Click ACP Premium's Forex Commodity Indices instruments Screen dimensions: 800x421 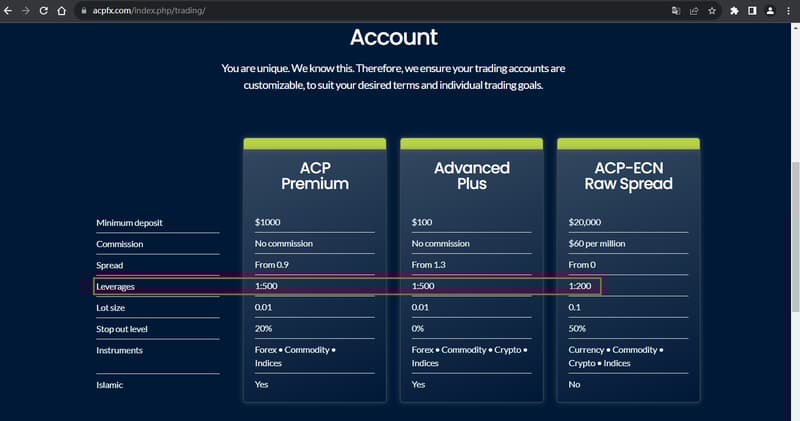coord(295,356)
